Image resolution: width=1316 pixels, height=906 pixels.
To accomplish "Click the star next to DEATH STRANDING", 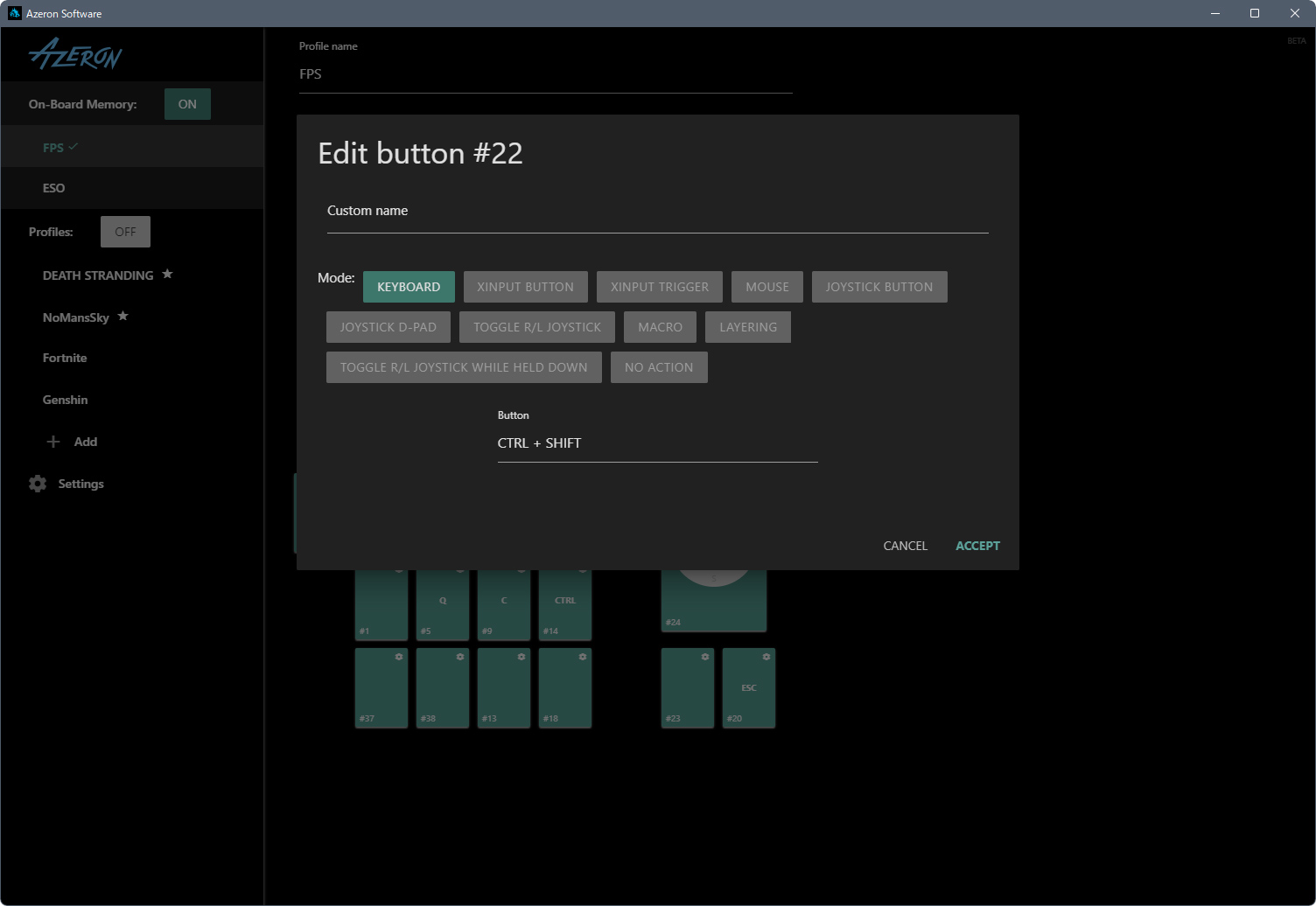I will pos(167,275).
